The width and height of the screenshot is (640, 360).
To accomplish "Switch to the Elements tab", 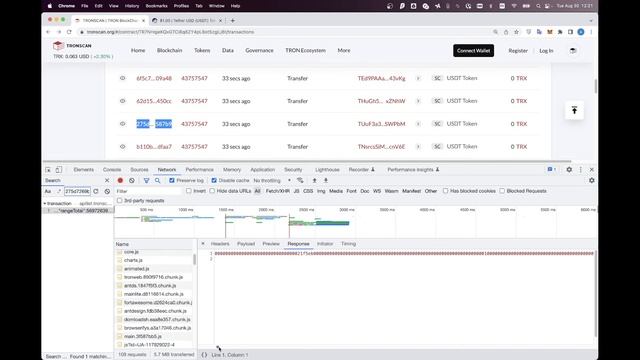I will (84, 169).
